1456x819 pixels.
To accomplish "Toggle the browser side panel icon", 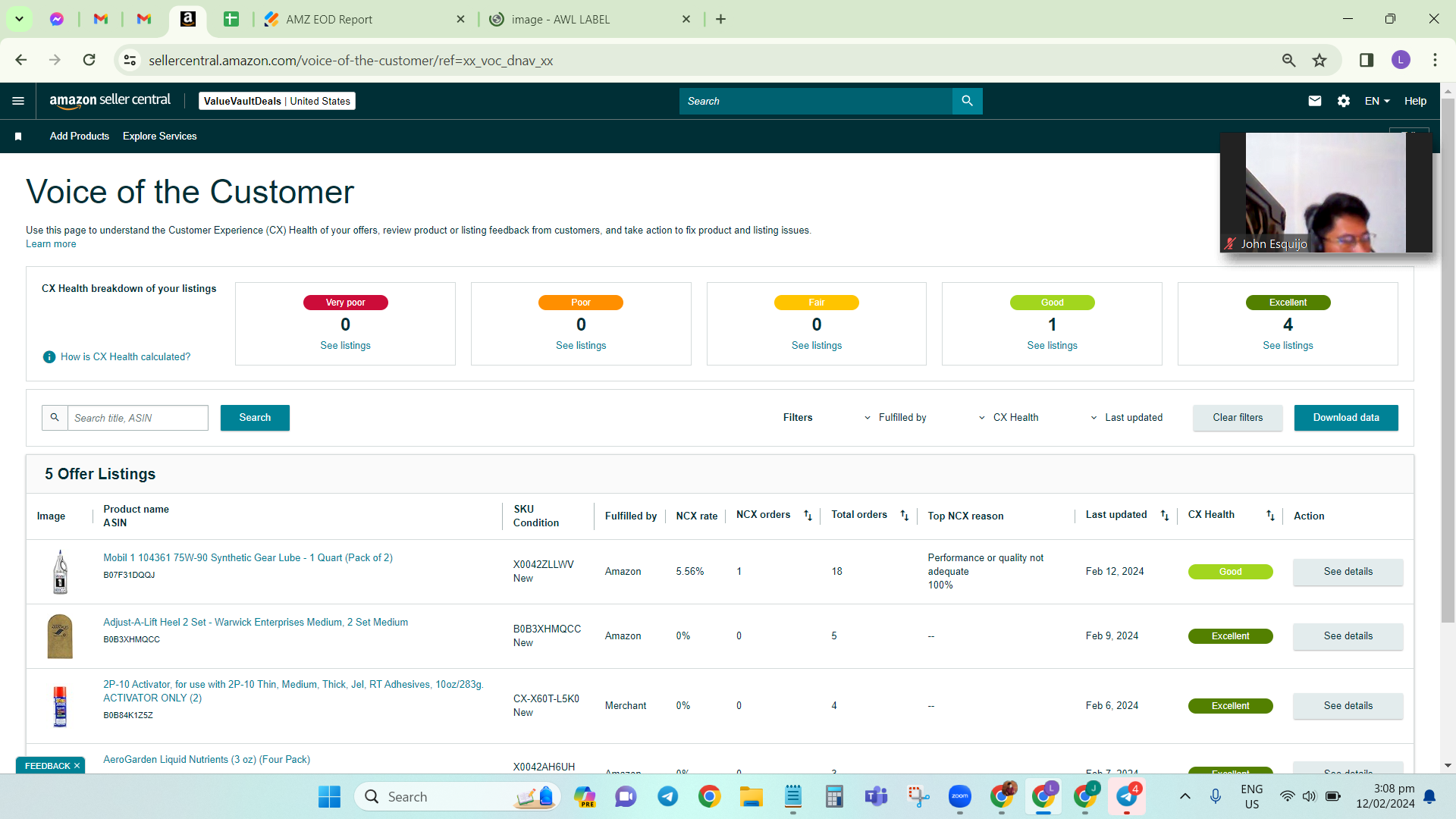I will click(x=1367, y=60).
